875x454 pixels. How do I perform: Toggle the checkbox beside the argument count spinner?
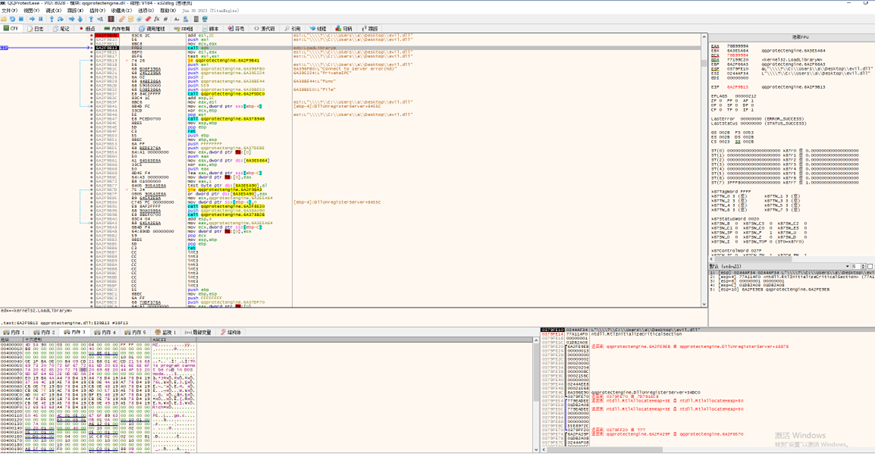pos(870,267)
